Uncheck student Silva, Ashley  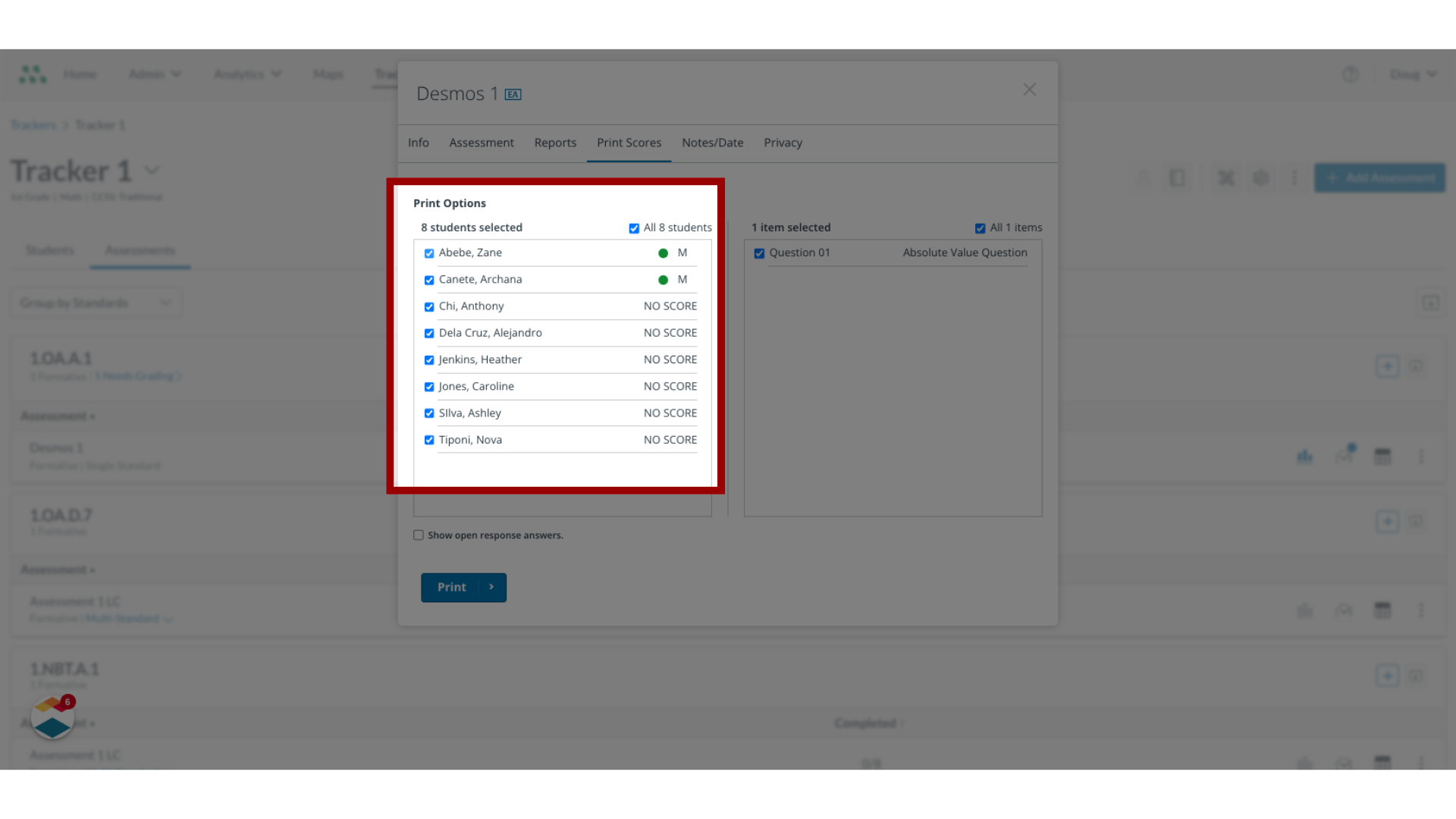click(x=429, y=413)
